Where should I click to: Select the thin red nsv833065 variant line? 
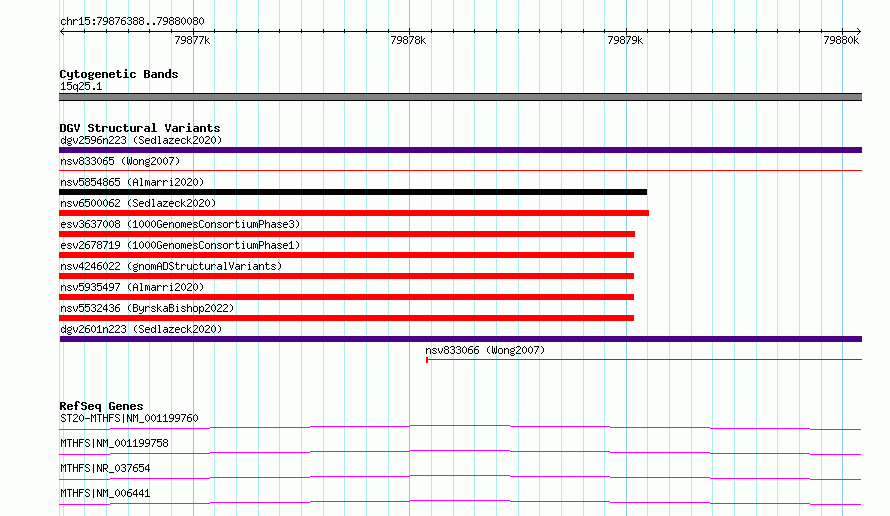[460, 170]
